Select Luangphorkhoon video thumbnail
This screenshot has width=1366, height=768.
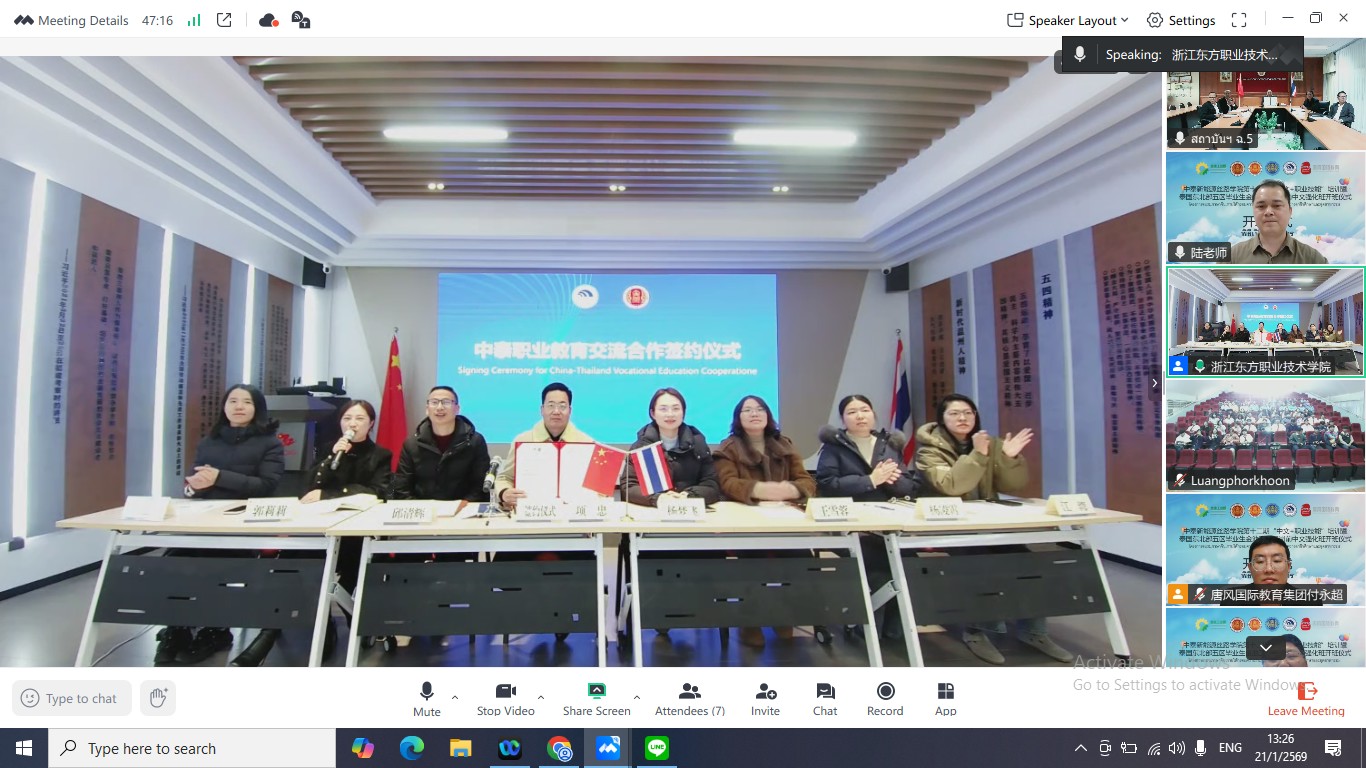coord(1265,435)
